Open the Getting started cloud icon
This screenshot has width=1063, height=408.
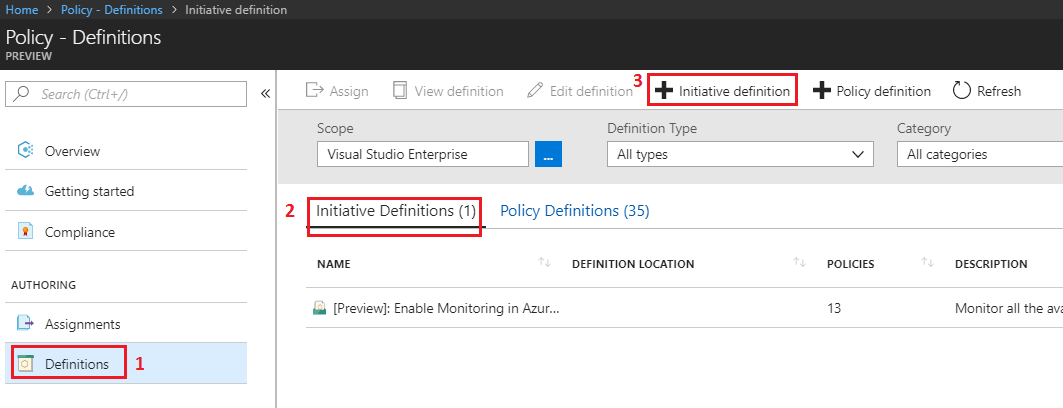click(25, 191)
